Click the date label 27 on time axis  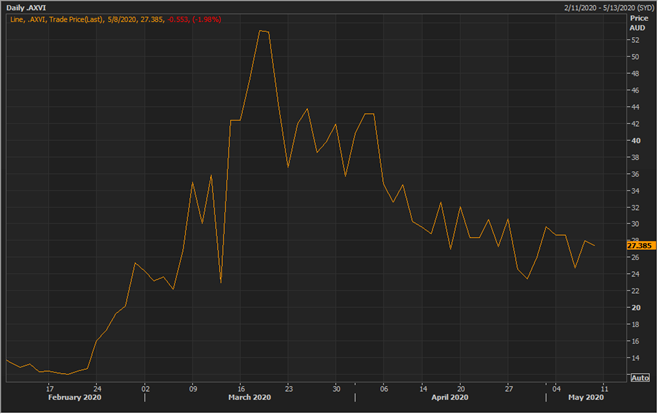coord(509,389)
